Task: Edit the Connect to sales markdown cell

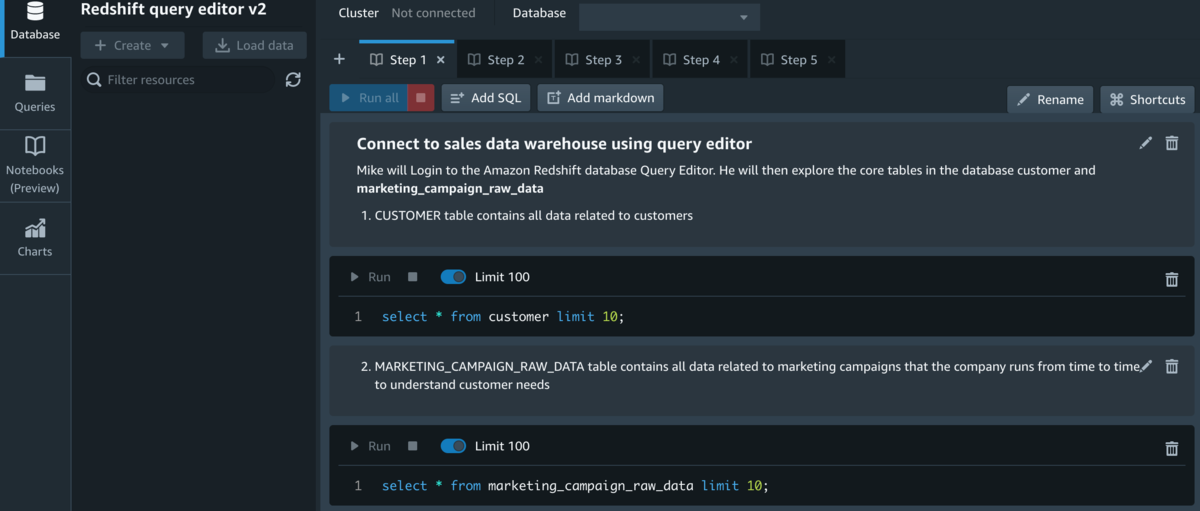Action: point(1146,143)
